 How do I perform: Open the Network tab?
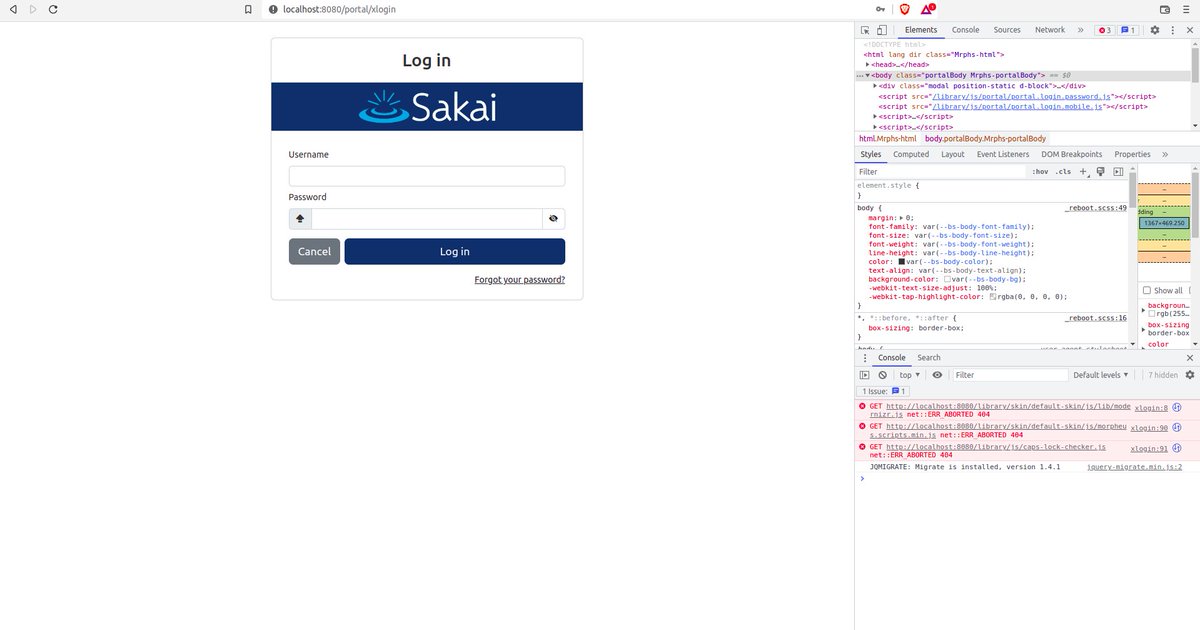pos(1050,30)
